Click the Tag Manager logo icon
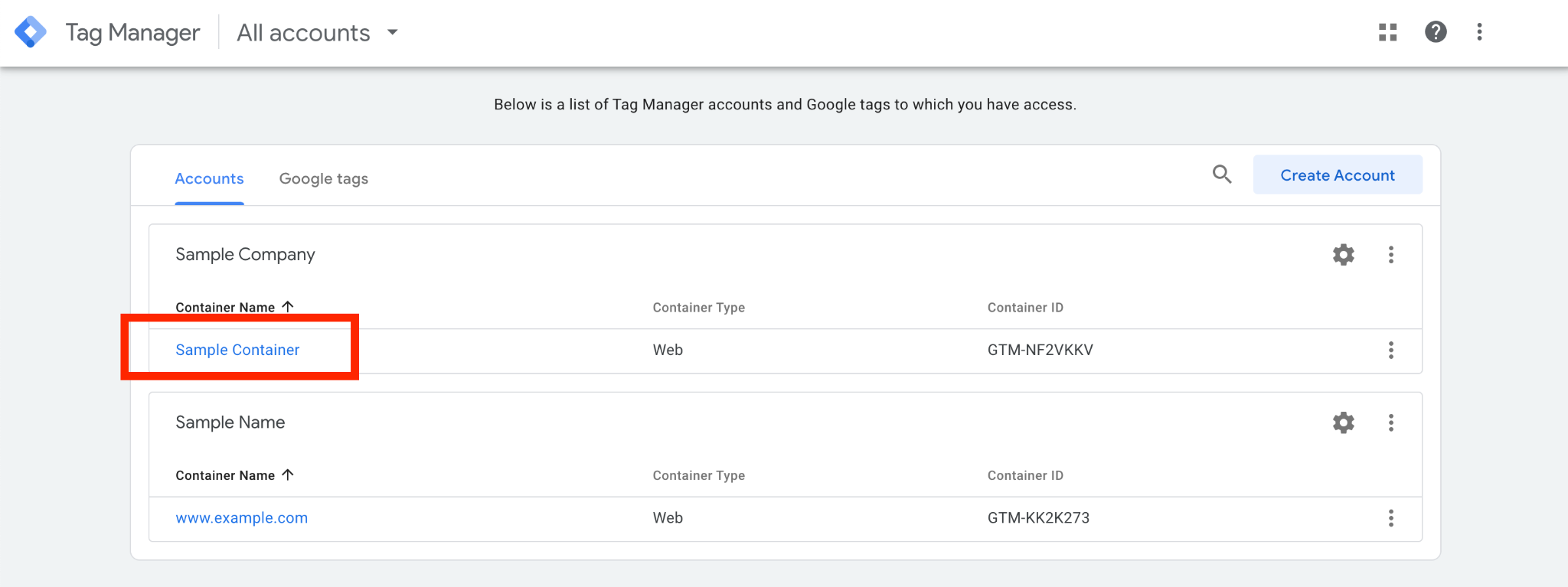Screen dimensions: 1568x587 point(31,32)
